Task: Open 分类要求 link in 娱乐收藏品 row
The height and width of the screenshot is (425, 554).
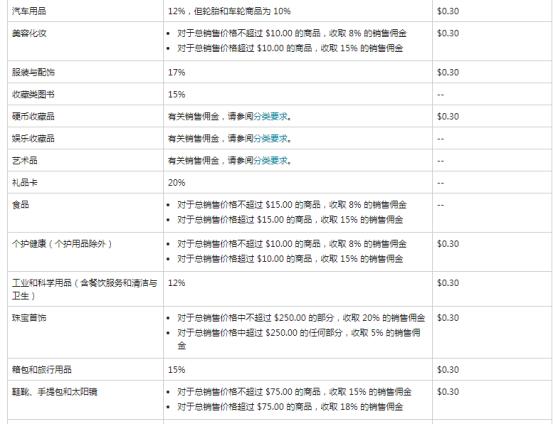Action: click(x=270, y=138)
